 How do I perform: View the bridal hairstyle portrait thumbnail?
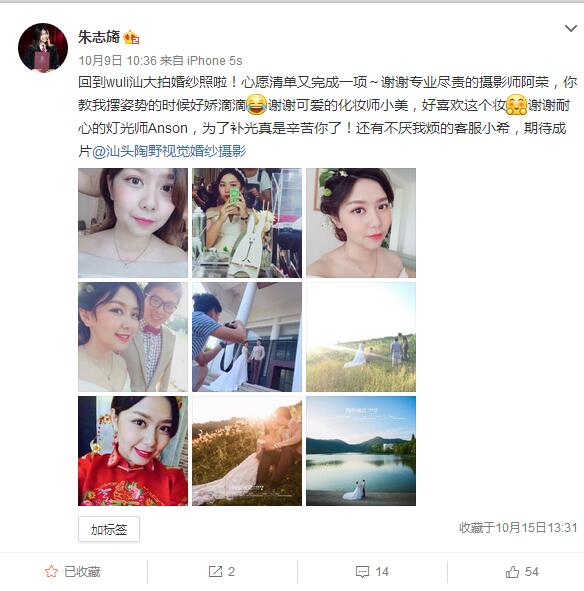[x=361, y=223]
